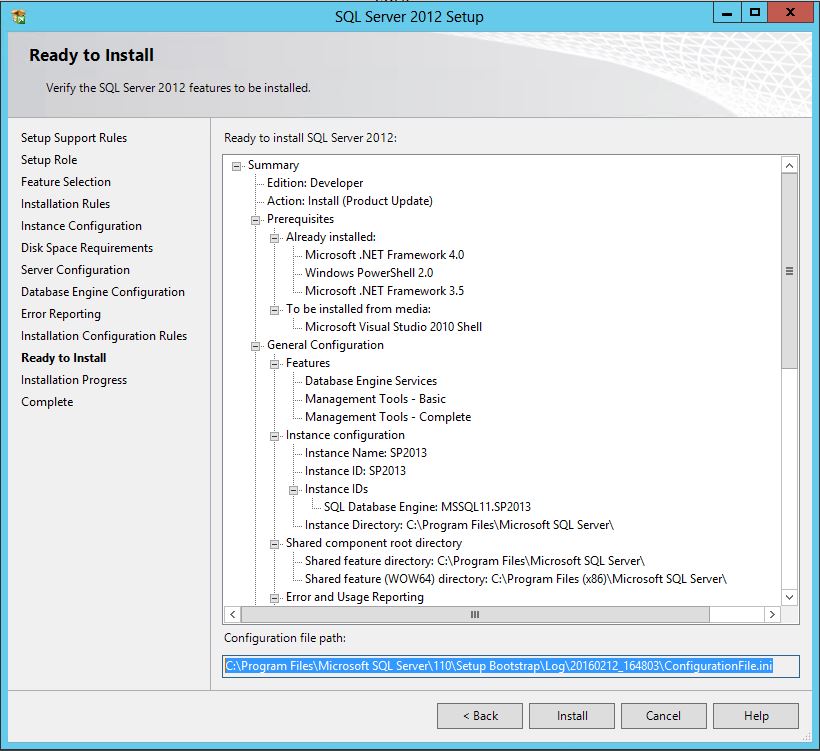Click the horizontal scrollbar thumb
Viewport: 820px width, 751px height.
tap(475, 615)
